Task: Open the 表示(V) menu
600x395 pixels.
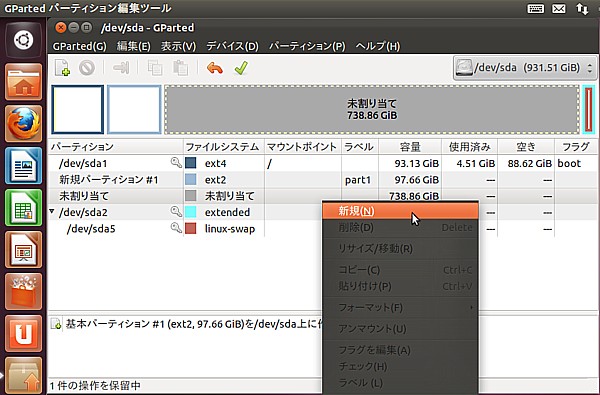Action: tap(178, 46)
